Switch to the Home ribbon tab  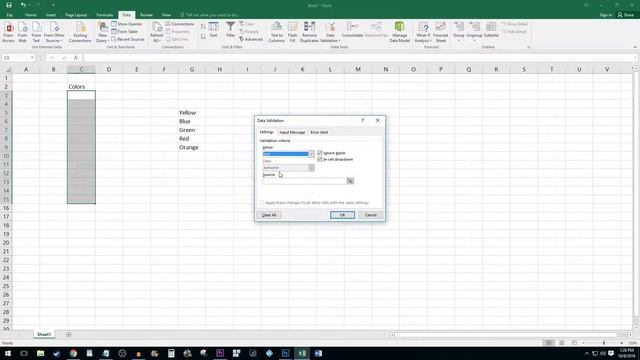point(31,15)
